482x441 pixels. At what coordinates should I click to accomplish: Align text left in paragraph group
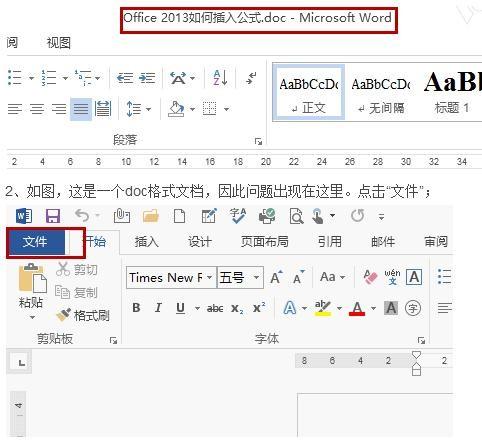(x=15, y=109)
